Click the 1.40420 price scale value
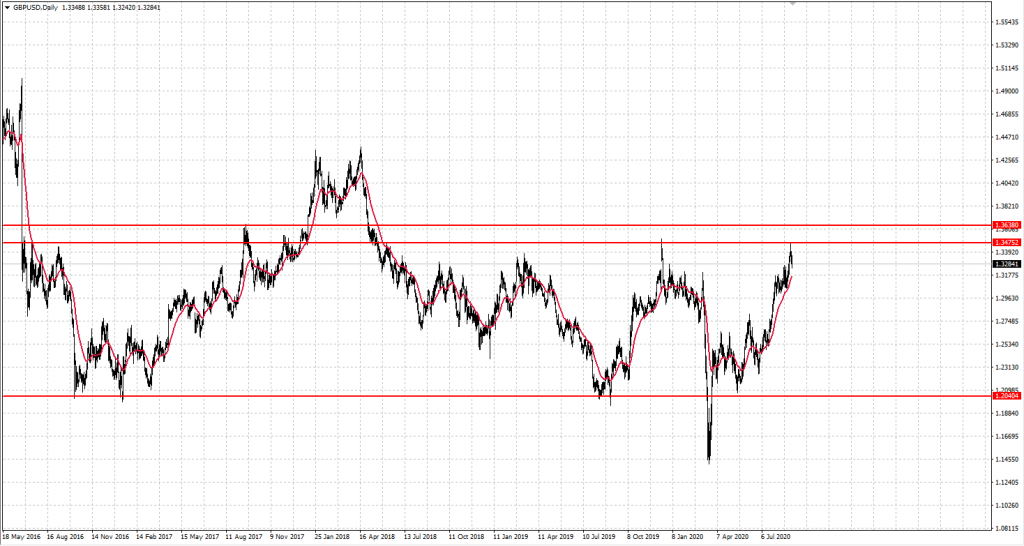The image size is (1024, 546). 1006,183
